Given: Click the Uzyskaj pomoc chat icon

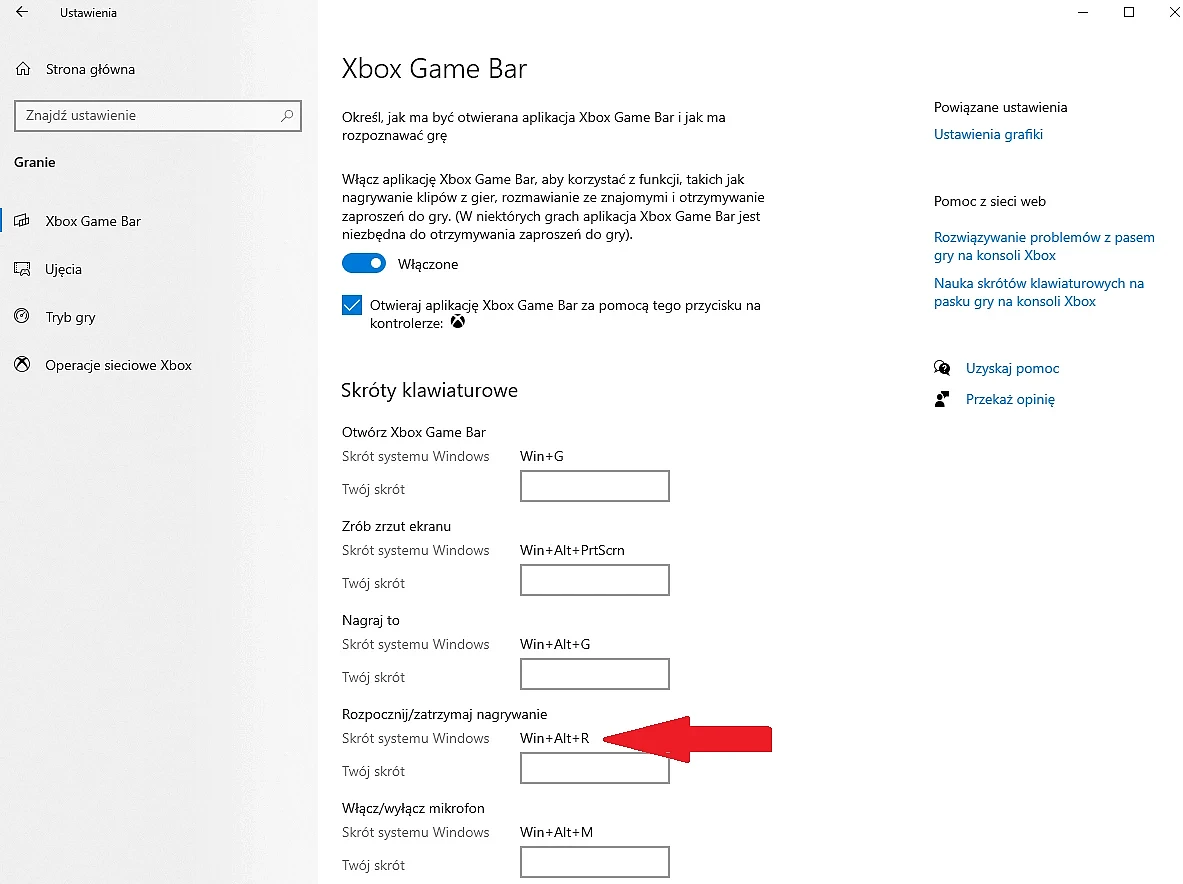Looking at the screenshot, I should [942, 368].
